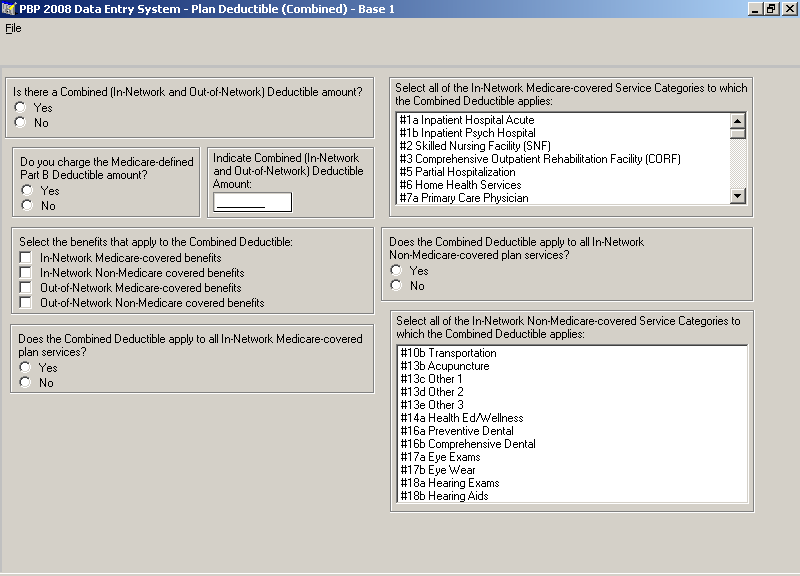This screenshot has height=576, width=800.
Task: Select #6 Home Health Services
Action: (x=564, y=185)
